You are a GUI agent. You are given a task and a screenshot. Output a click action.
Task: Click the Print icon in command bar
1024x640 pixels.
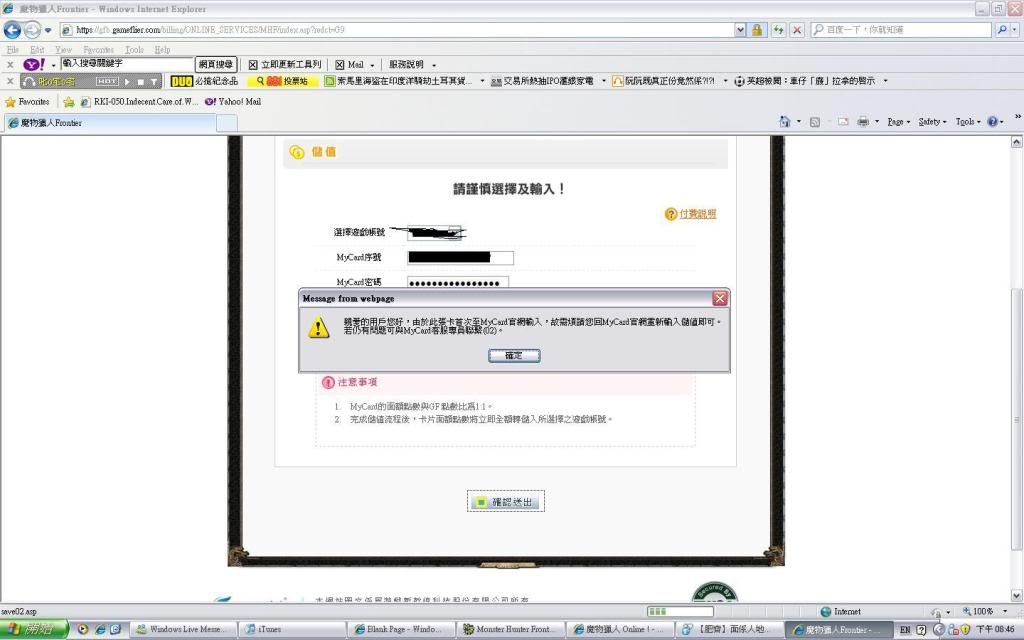point(862,122)
